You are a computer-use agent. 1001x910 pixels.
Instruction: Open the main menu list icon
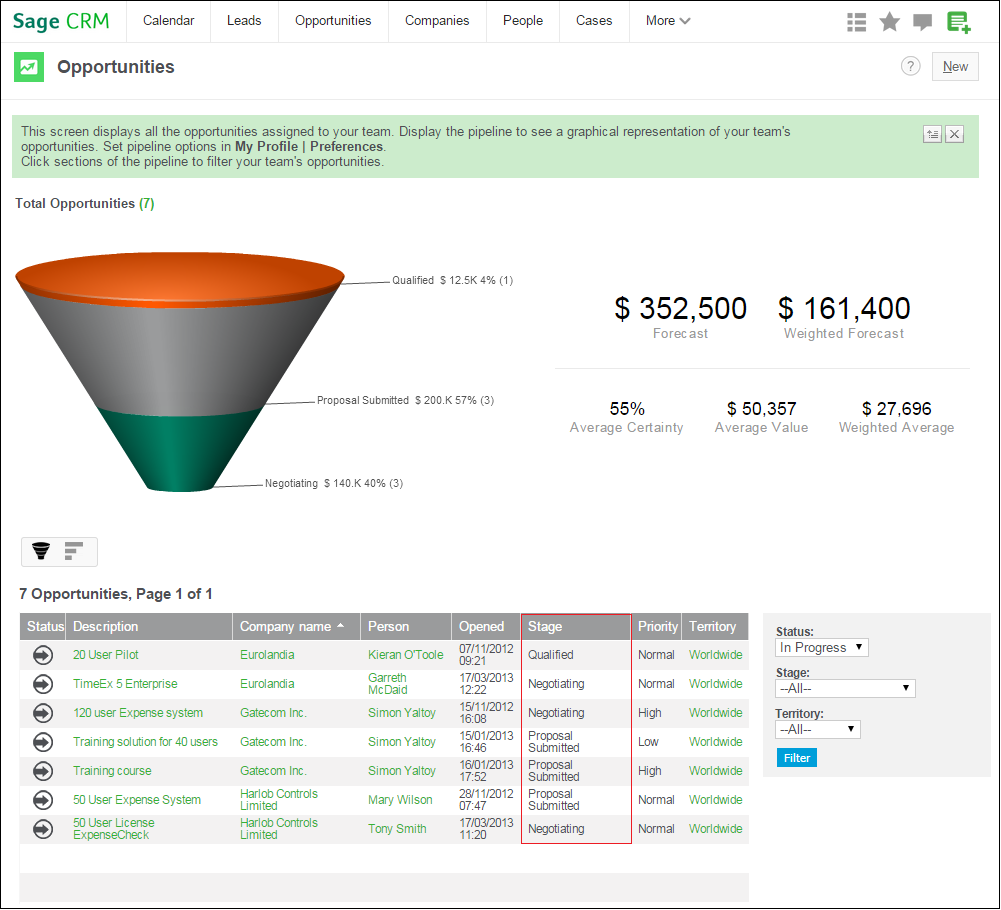[856, 22]
